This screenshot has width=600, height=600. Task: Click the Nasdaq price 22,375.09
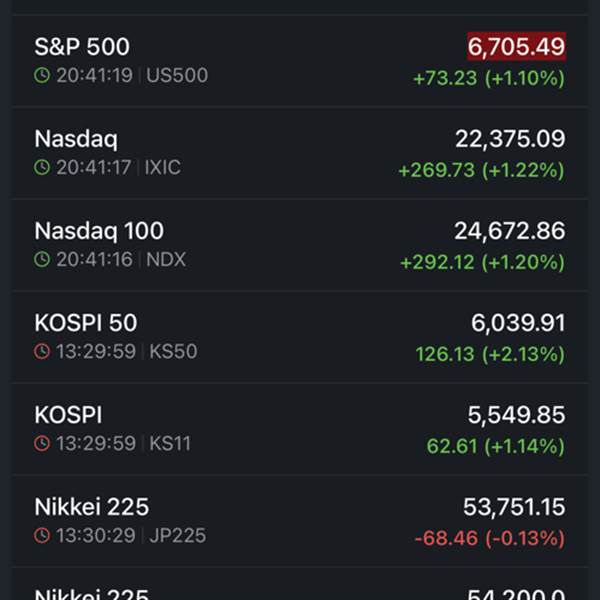pyautogui.click(x=510, y=139)
